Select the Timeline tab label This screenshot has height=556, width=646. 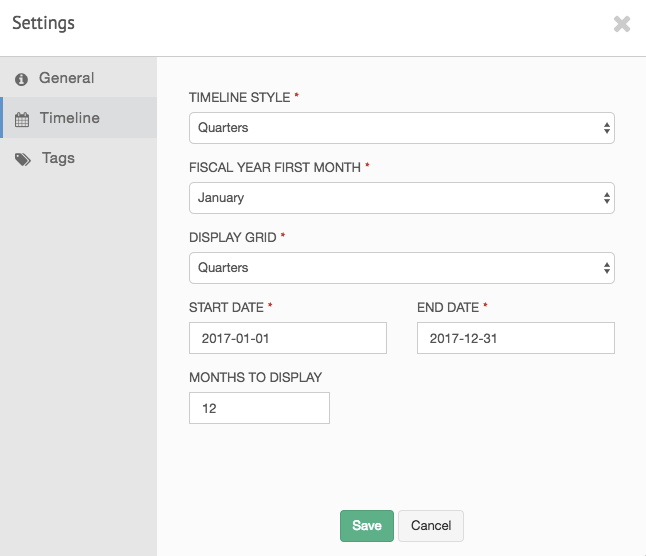coord(70,118)
